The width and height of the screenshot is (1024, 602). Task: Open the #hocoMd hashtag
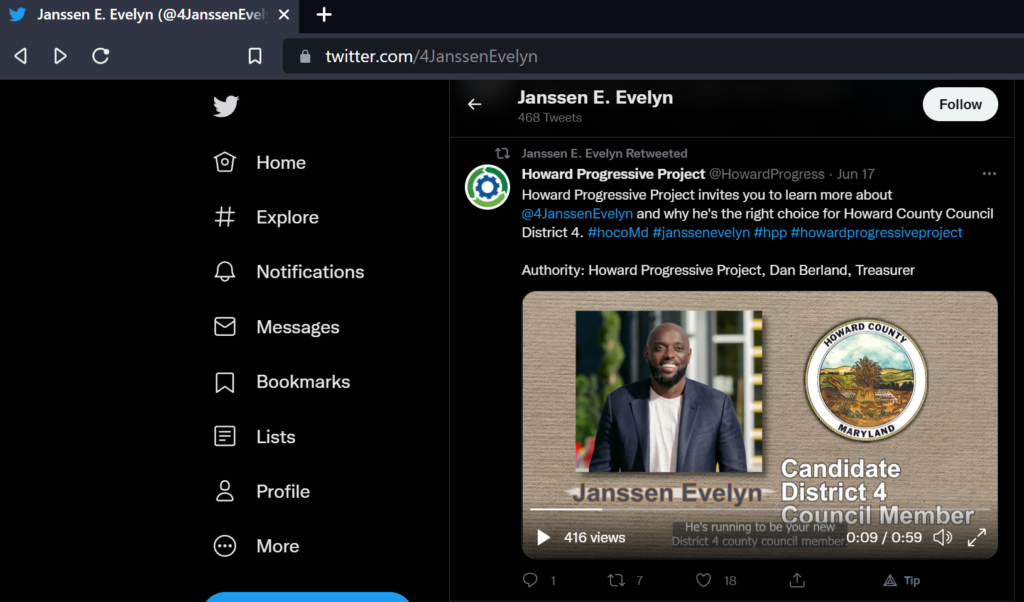[x=618, y=232]
